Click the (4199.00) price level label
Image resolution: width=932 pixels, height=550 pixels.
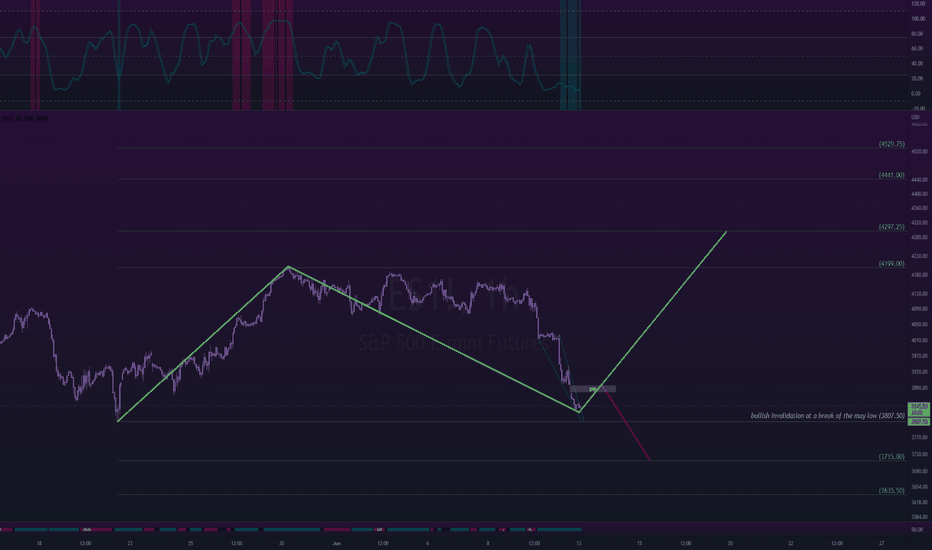[x=892, y=264]
